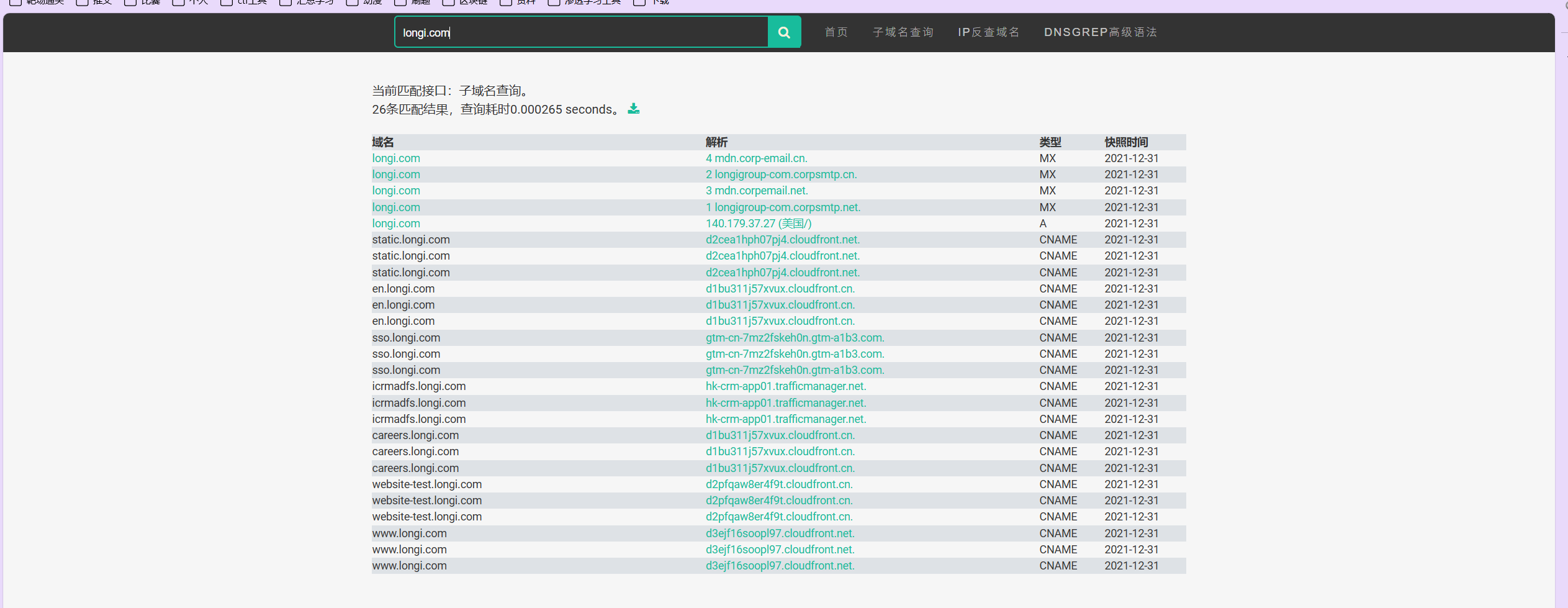Open longi.com link in the 3 mdn.corpemail.net. row

click(x=396, y=191)
